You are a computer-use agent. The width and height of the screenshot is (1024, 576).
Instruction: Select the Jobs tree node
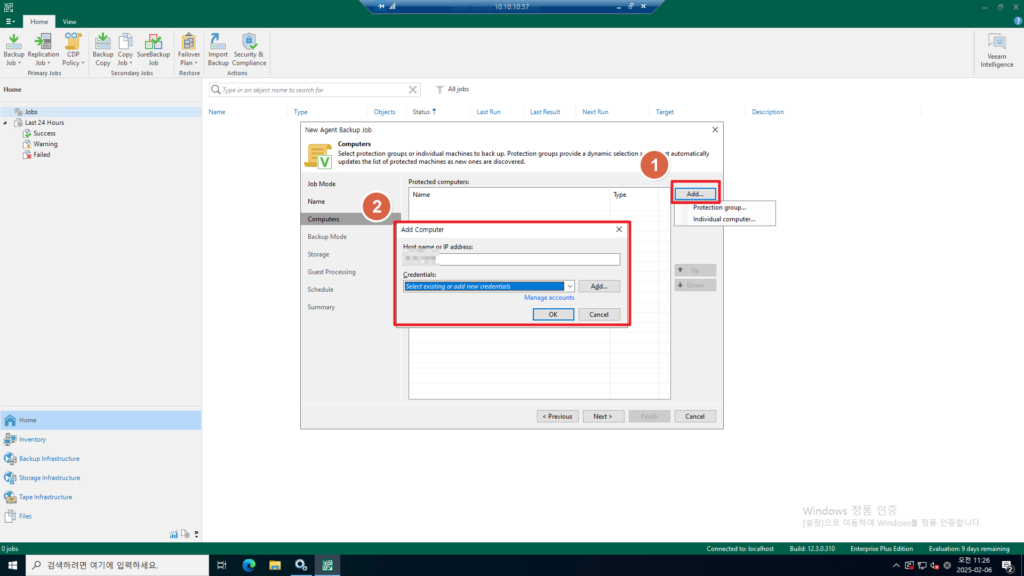pos(31,112)
